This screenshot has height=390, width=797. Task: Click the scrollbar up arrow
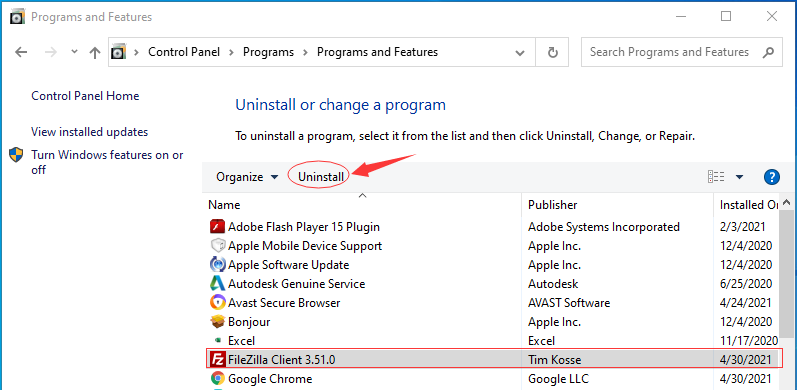[x=786, y=202]
